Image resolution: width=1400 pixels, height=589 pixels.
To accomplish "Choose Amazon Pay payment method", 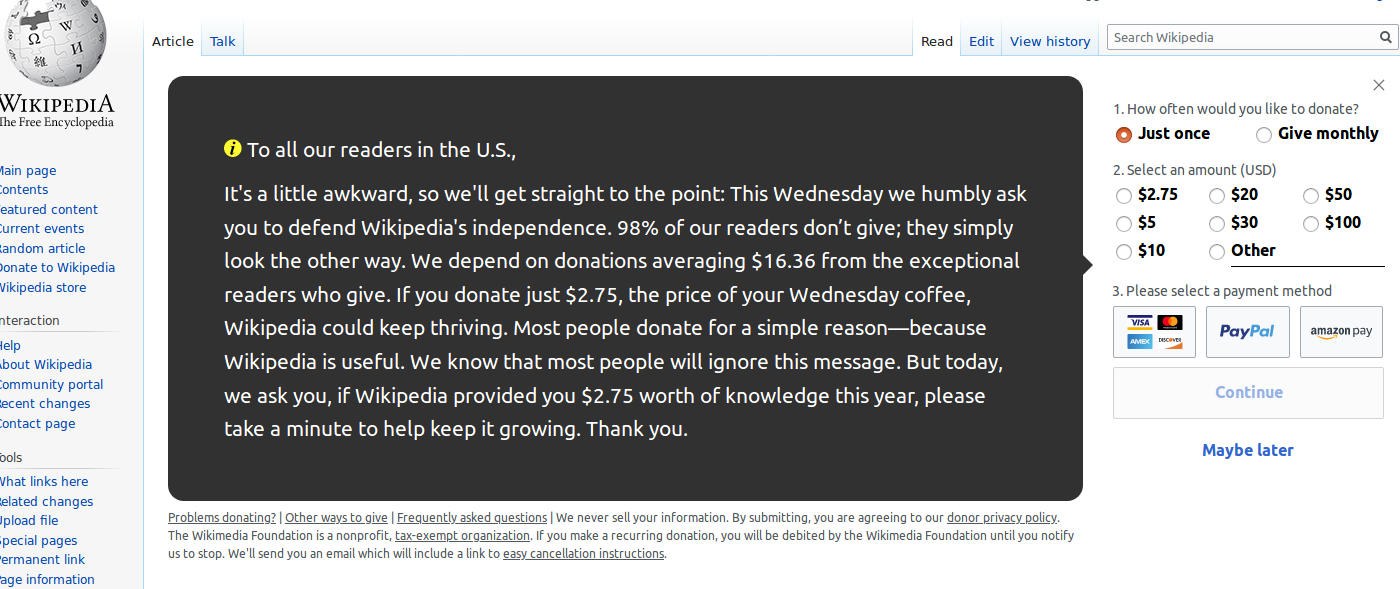I will click(1341, 332).
